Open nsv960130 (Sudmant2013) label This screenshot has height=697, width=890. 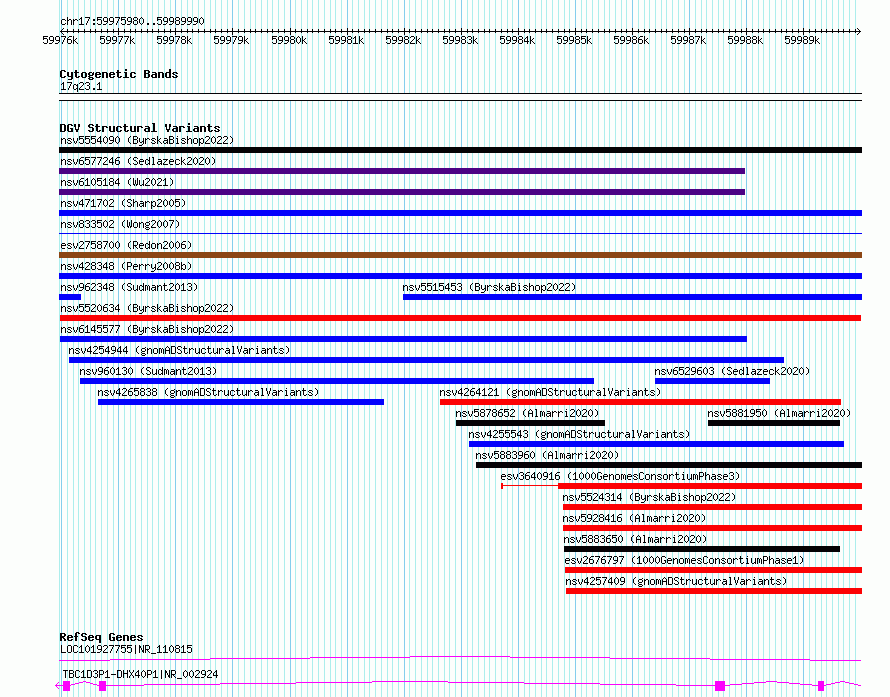point(148,371)
